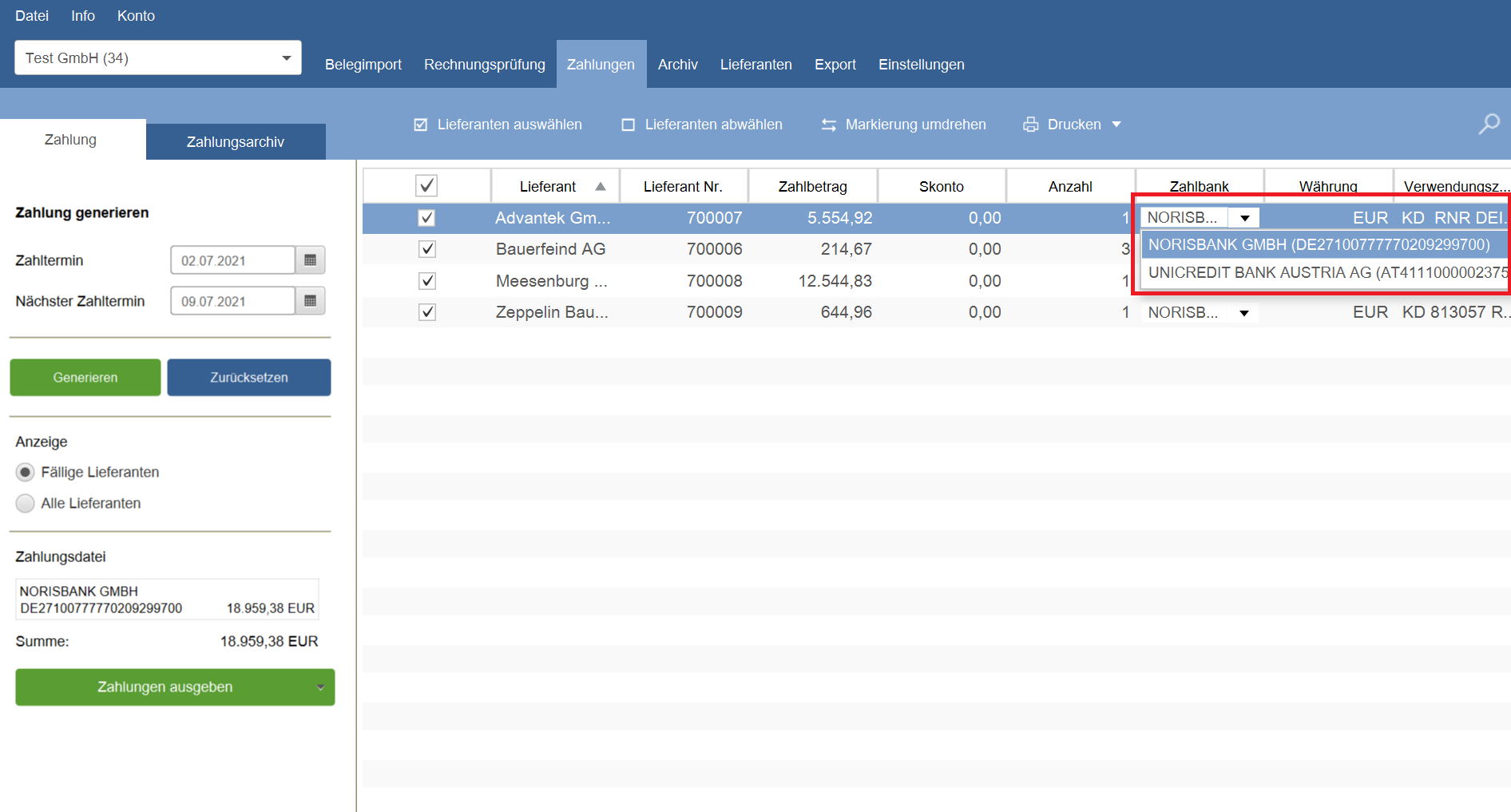Image resolution: width=1511 pixels, height=812 pixels.
Task: Click the amount 214,67
Action: tap(847, 249)
